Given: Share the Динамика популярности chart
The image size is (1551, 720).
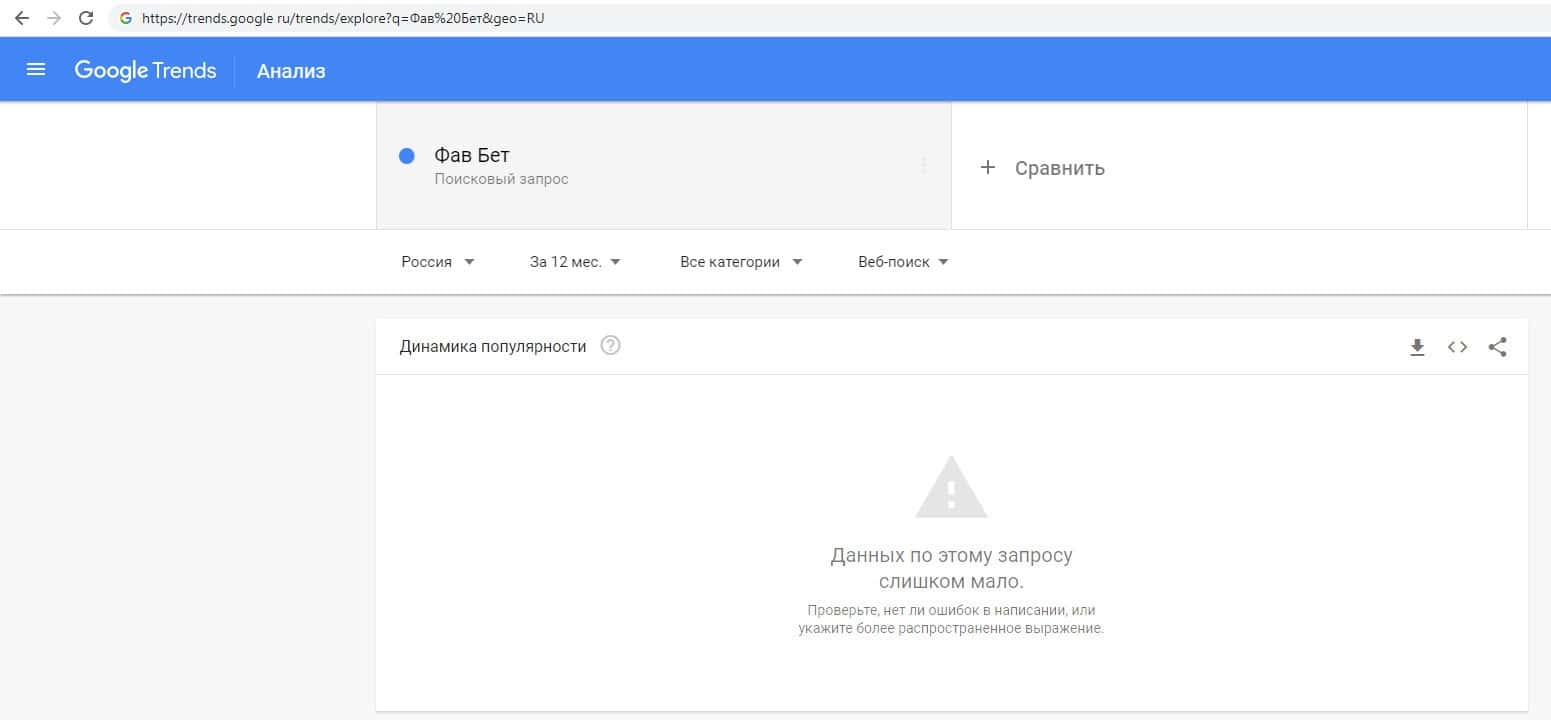Looking at the screenshot, I should coord(1497,347).
